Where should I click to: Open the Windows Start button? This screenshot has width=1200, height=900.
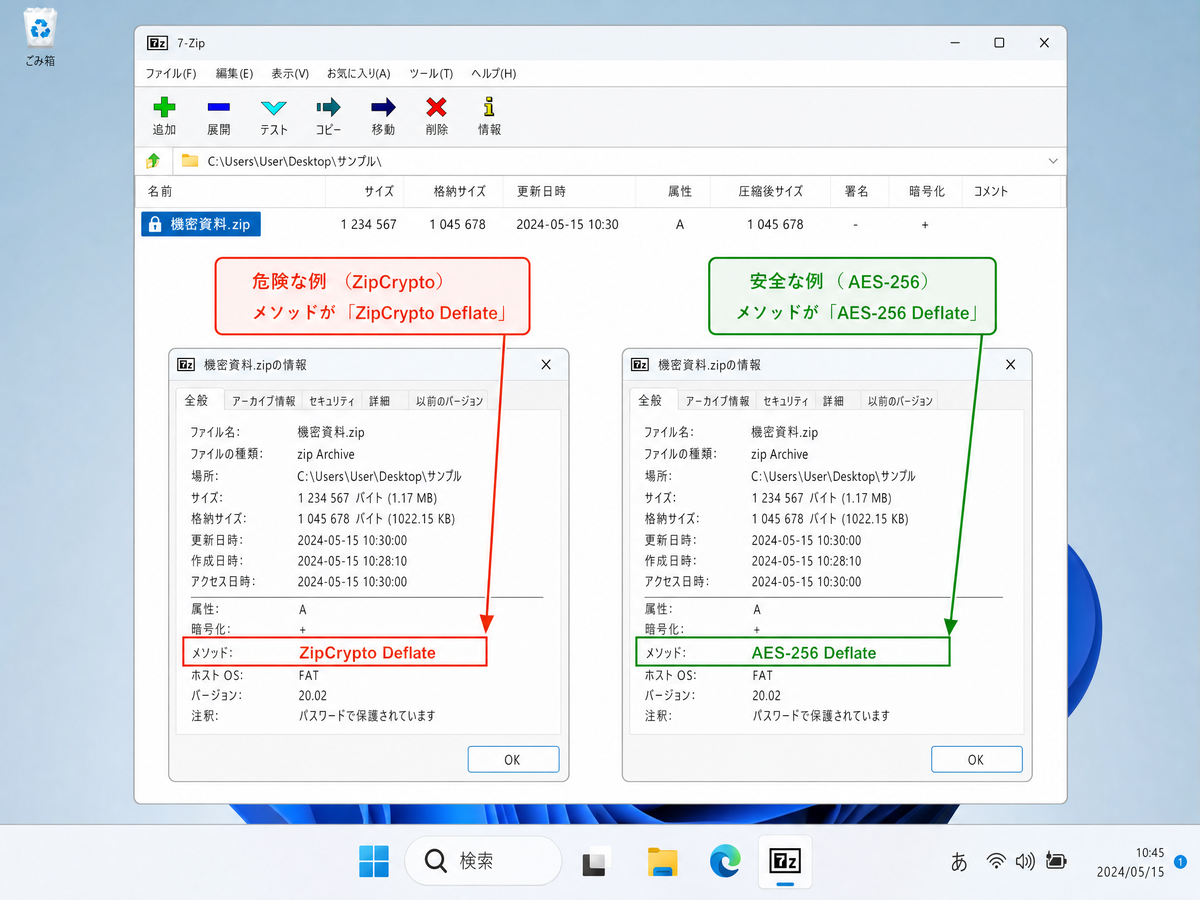[x=374, y=861]
